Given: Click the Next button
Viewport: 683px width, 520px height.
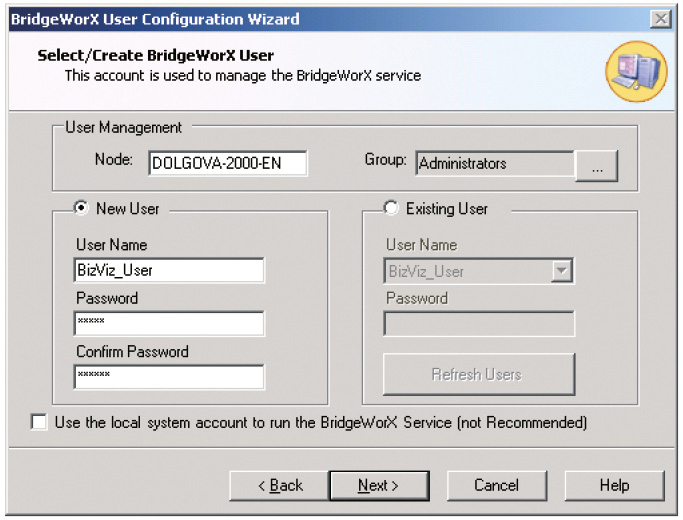Looking at the screenshot, I should point(379,485).
